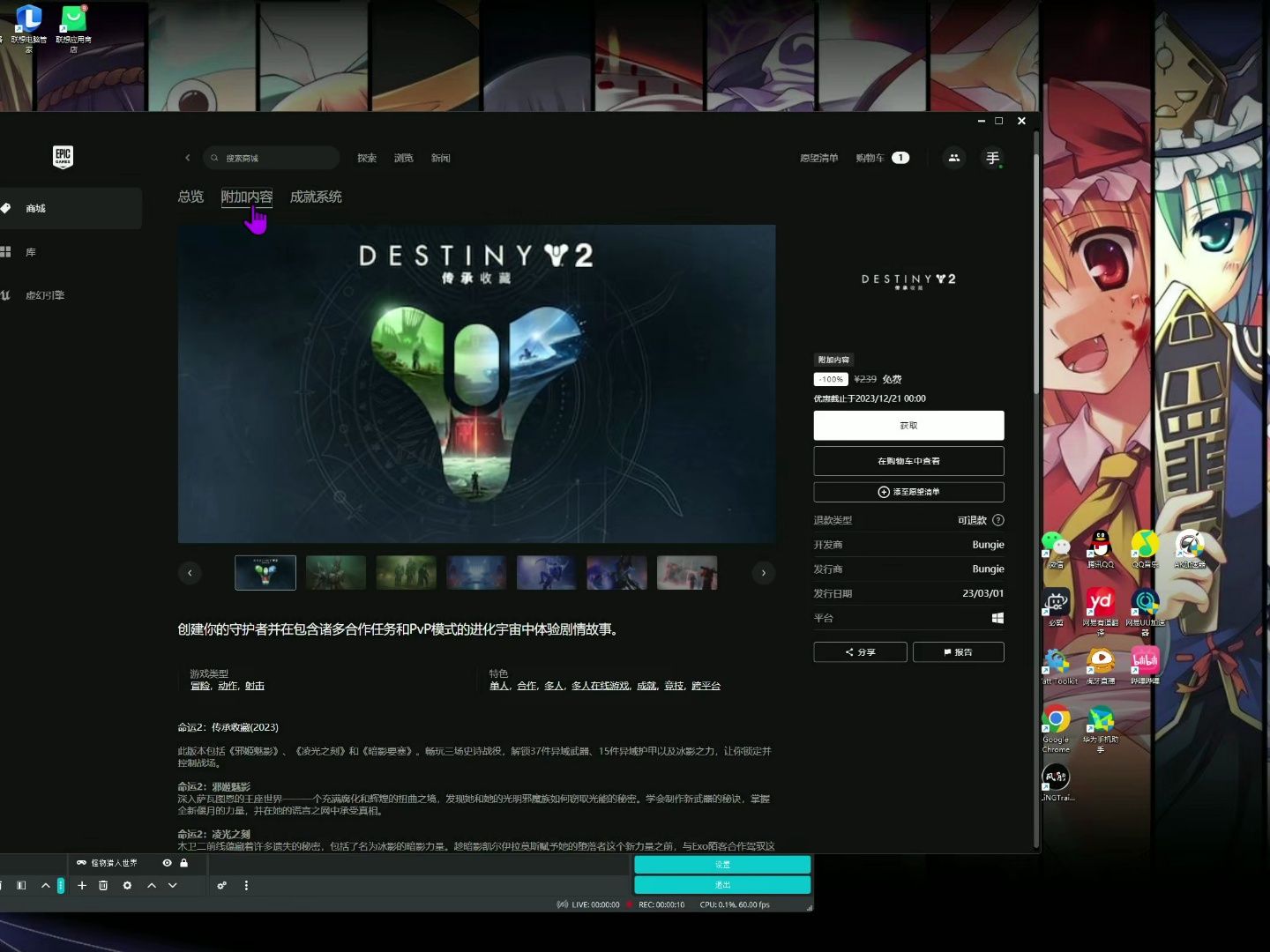Open QQ音乐 desktop shortcut
1270x952 pixels.
1145,550
